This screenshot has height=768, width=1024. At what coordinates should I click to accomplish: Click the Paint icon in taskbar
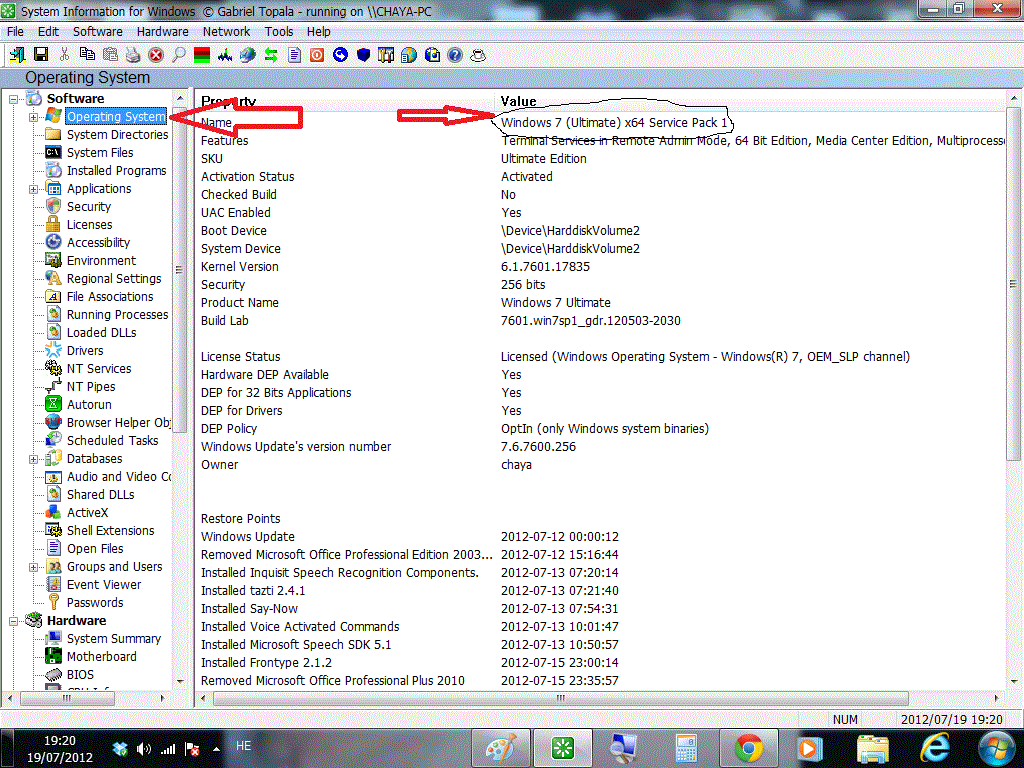501,748
